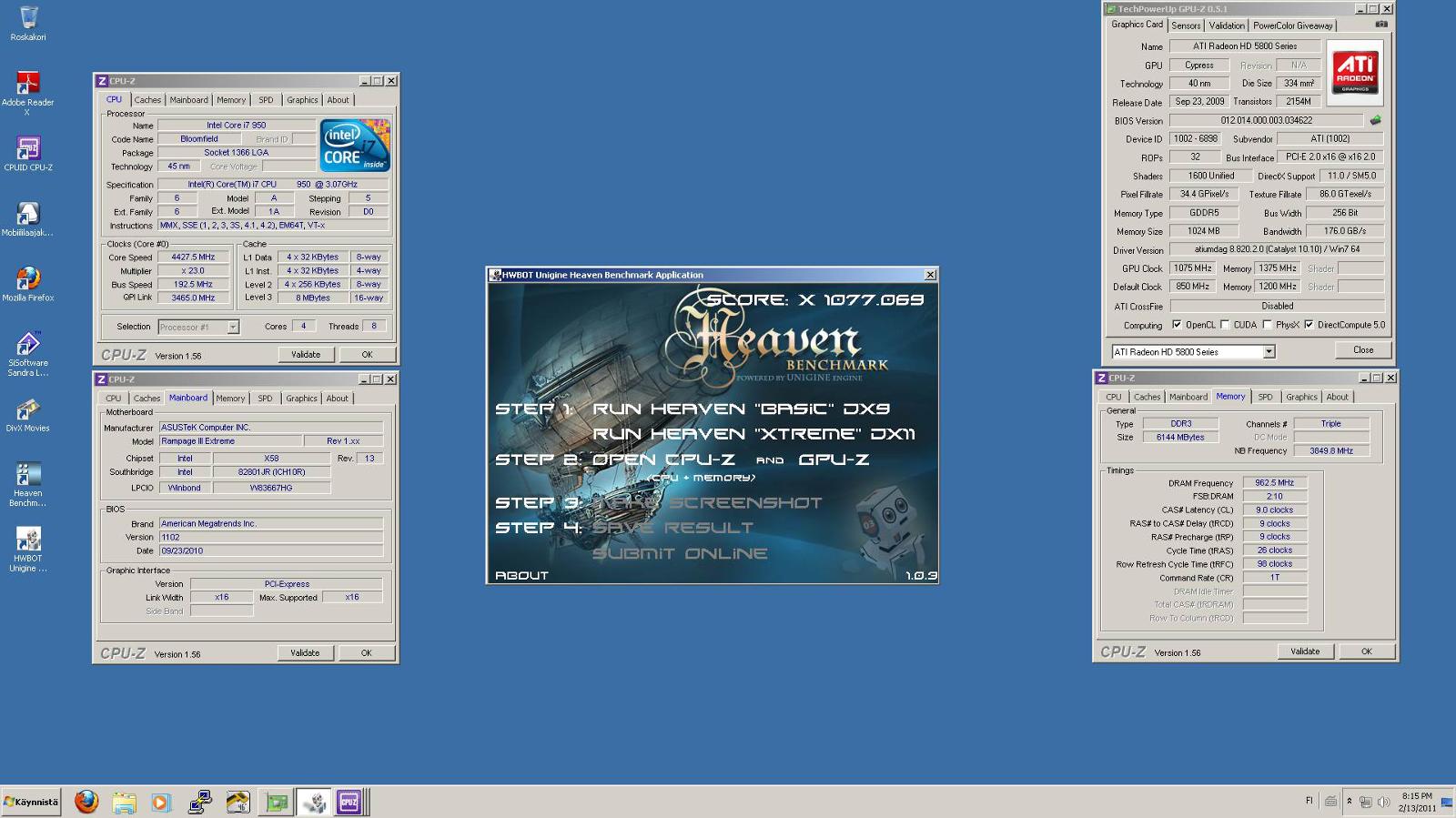
Task: Click Validate in top-left CPU-Z window
Action: pos(306,355)
